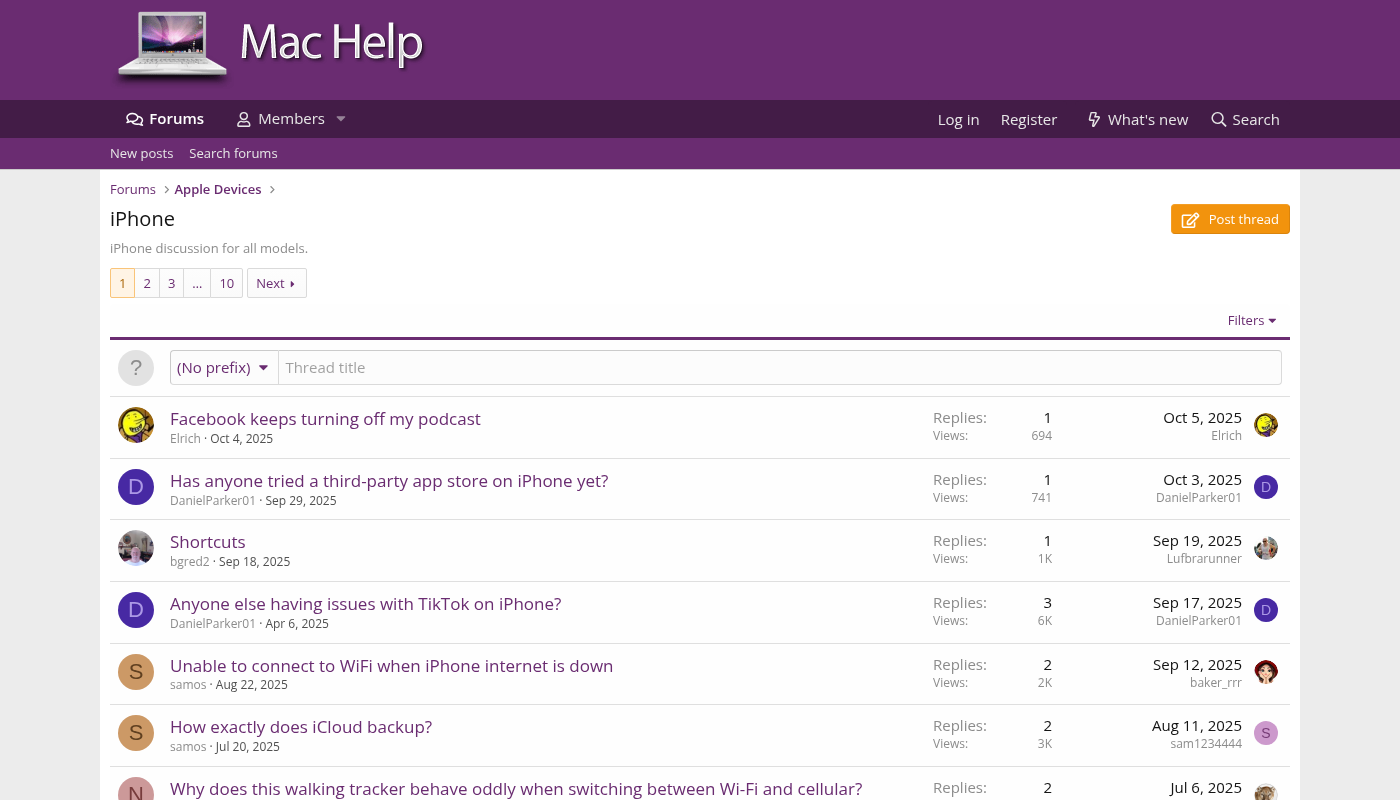Click the question mark avatar placeholder
This screenshot has height=800, width=1400.
click(x=136, y=368)
